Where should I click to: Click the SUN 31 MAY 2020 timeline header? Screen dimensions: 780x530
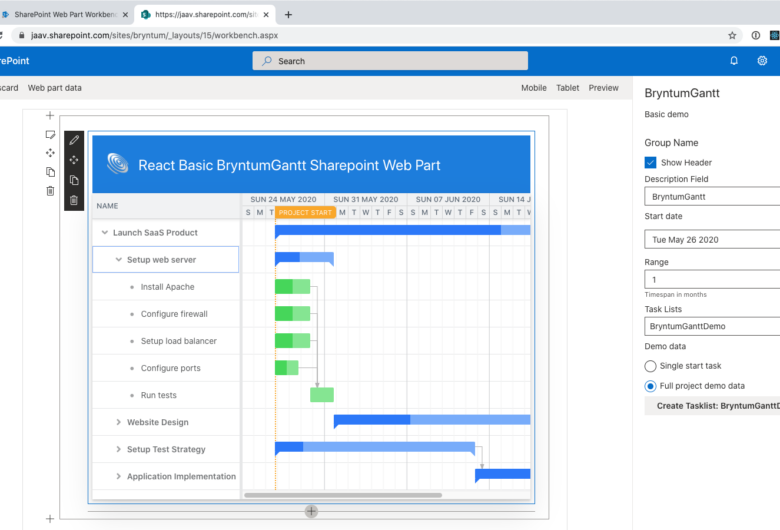[x=366, y=199]
